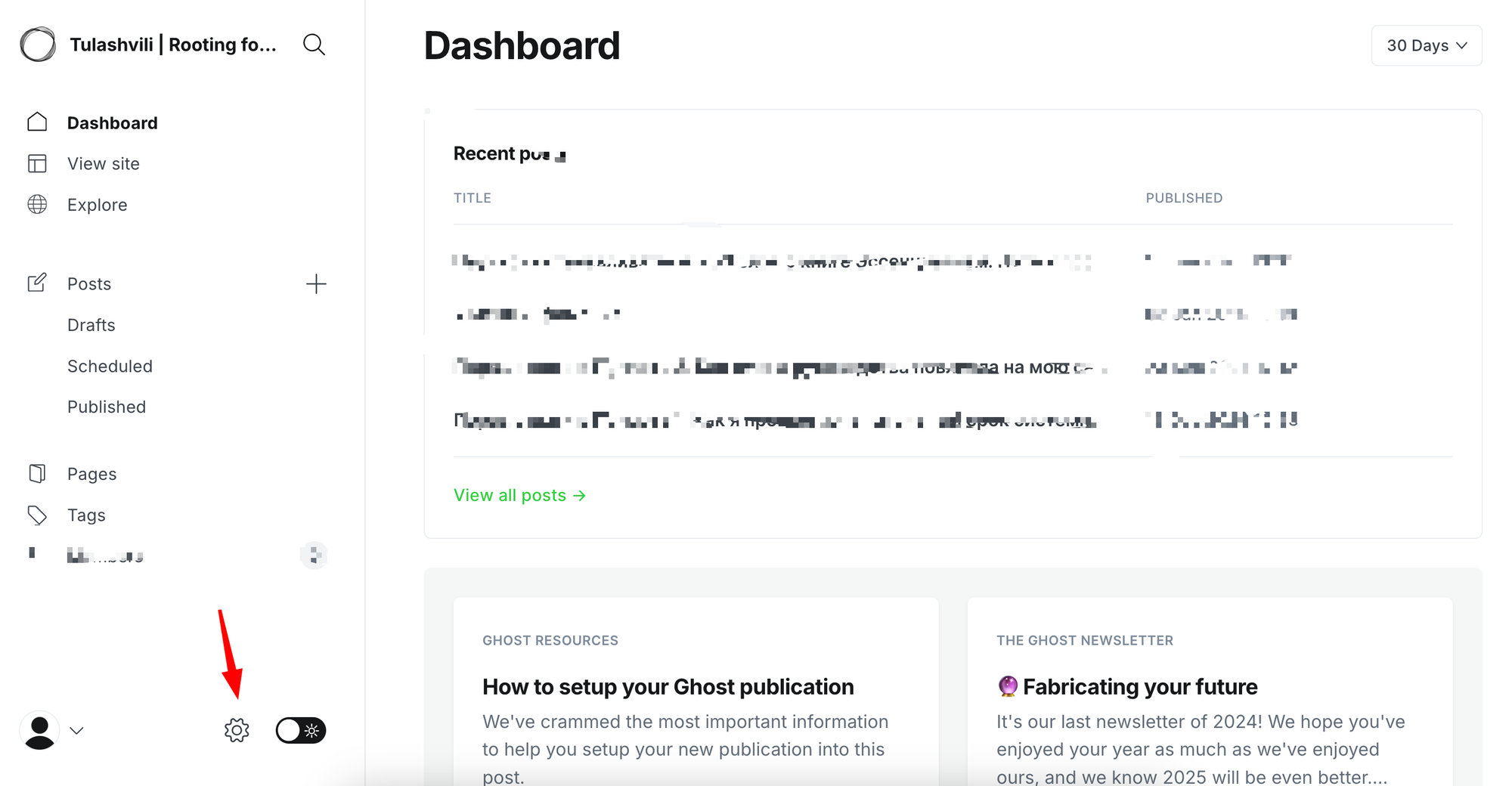This screenshot has height=786, width=1512.
Task: Select Published posts in sidebar
Action: tap(107, 407)
